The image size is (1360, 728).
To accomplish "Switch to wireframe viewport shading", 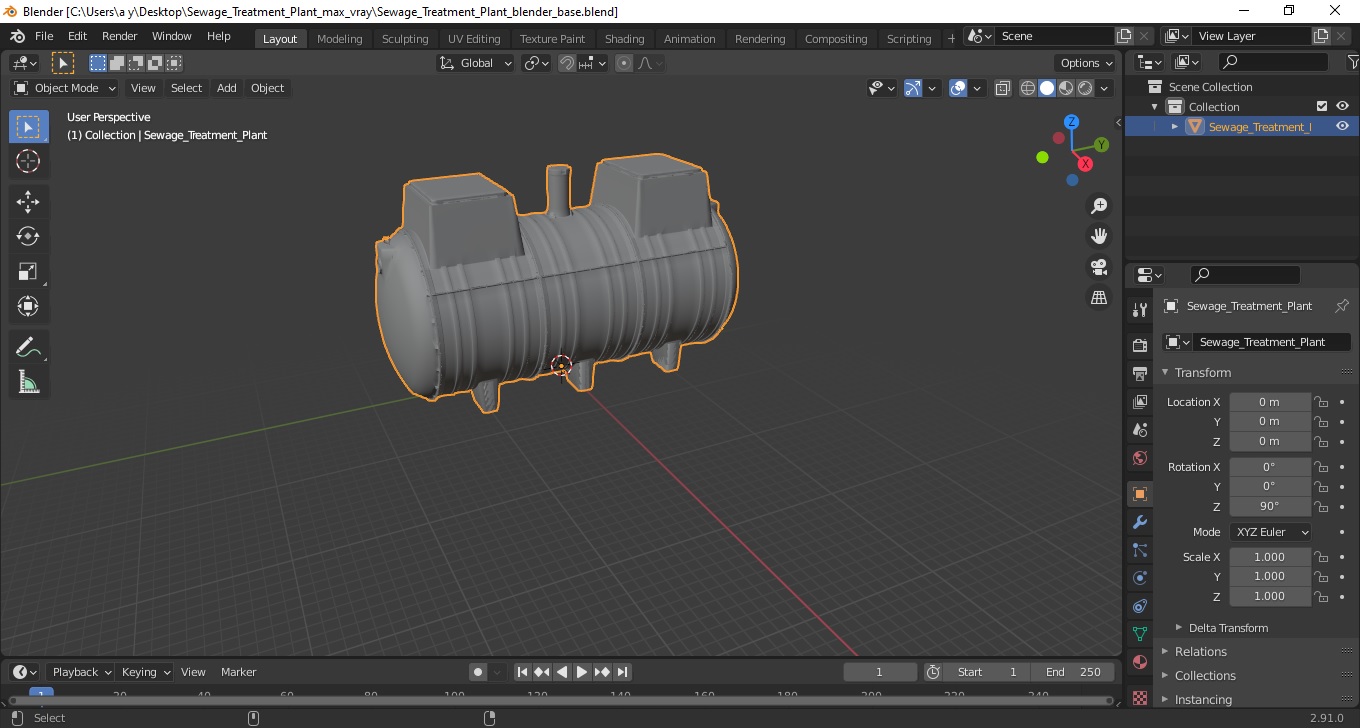I will coord(1028,88).
